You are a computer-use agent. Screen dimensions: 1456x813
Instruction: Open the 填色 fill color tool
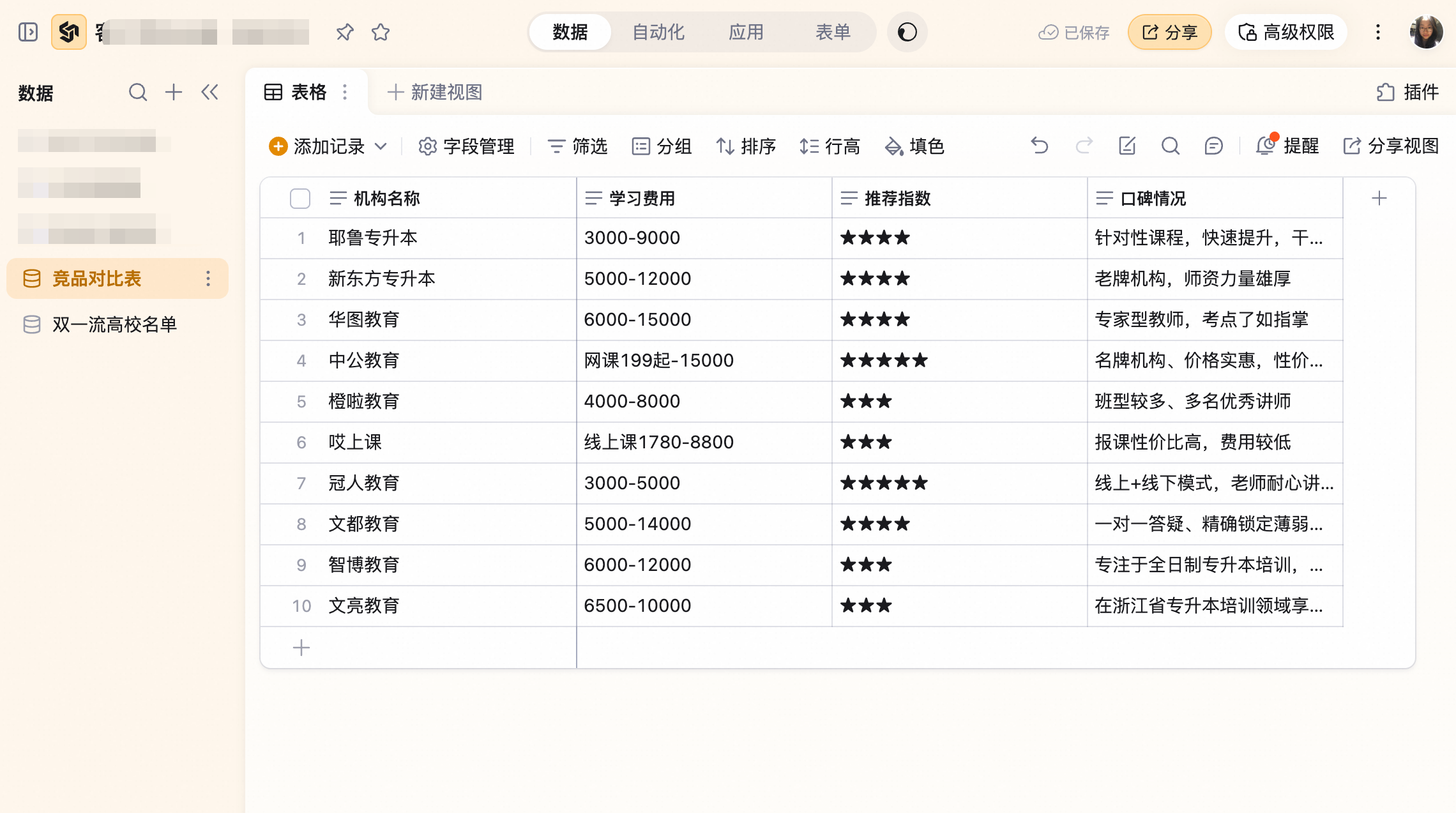pyautogui.click(x=914, y=146)
